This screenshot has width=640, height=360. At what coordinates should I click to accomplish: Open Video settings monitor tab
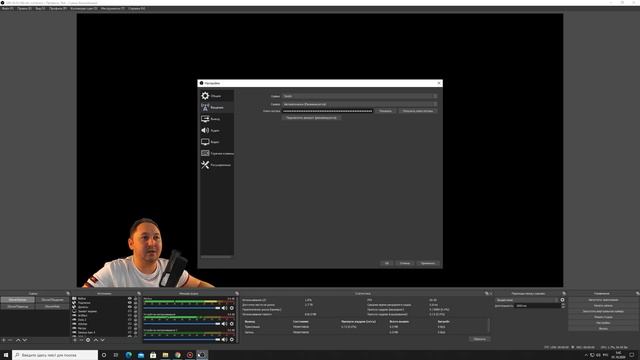[216, 142]
